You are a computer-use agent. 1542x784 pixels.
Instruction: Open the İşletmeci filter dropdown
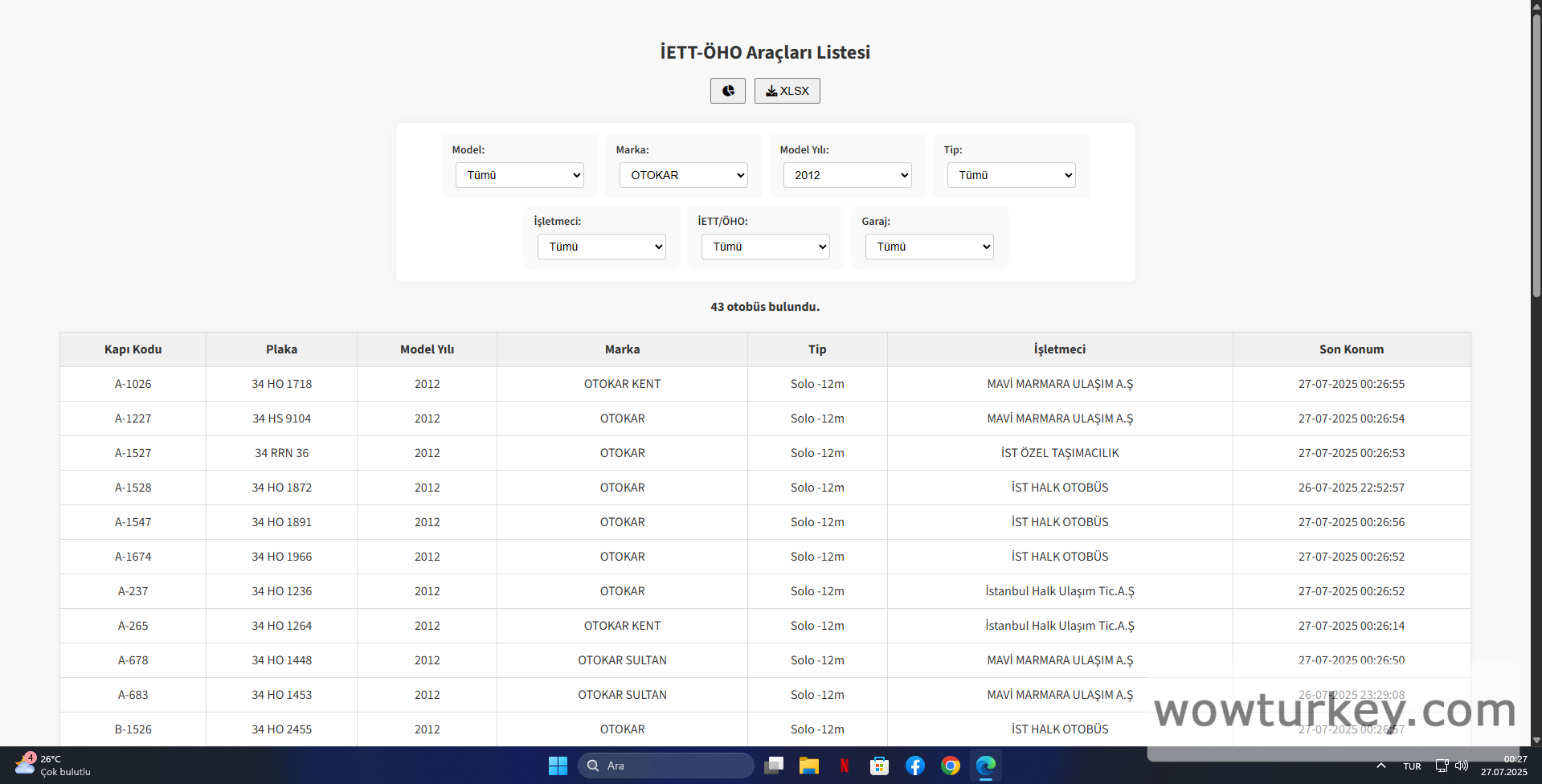click(x=601, y=247)
